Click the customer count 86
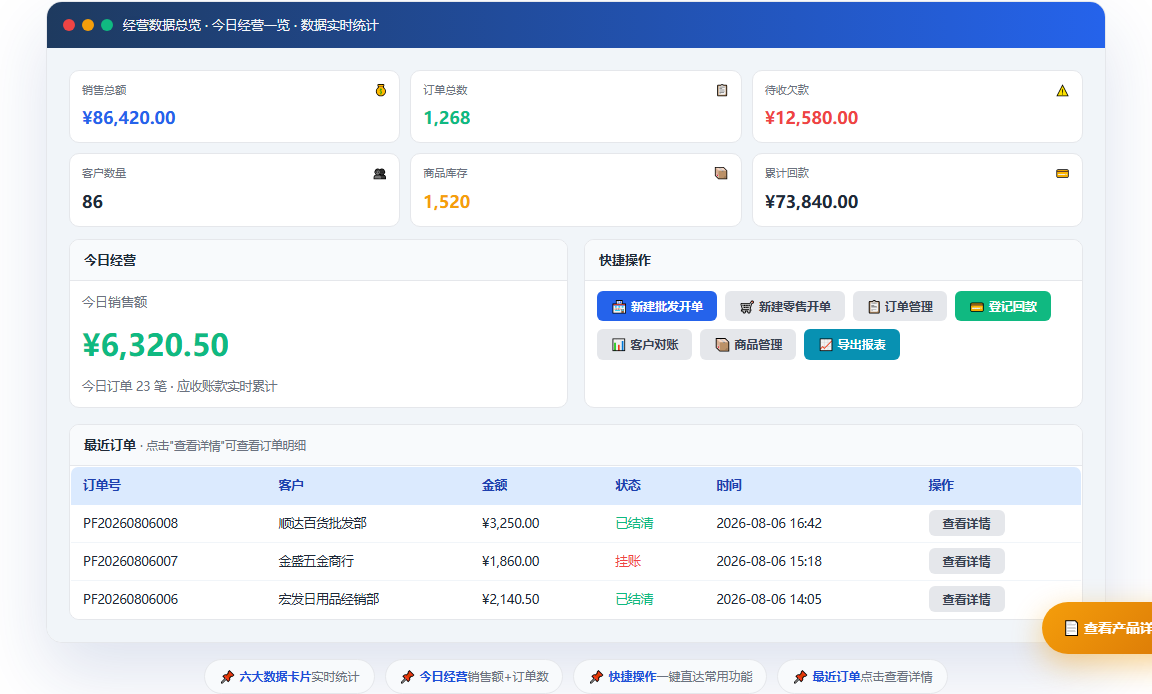Screen dimensions: 1152x694 click(x=93, y=202)
